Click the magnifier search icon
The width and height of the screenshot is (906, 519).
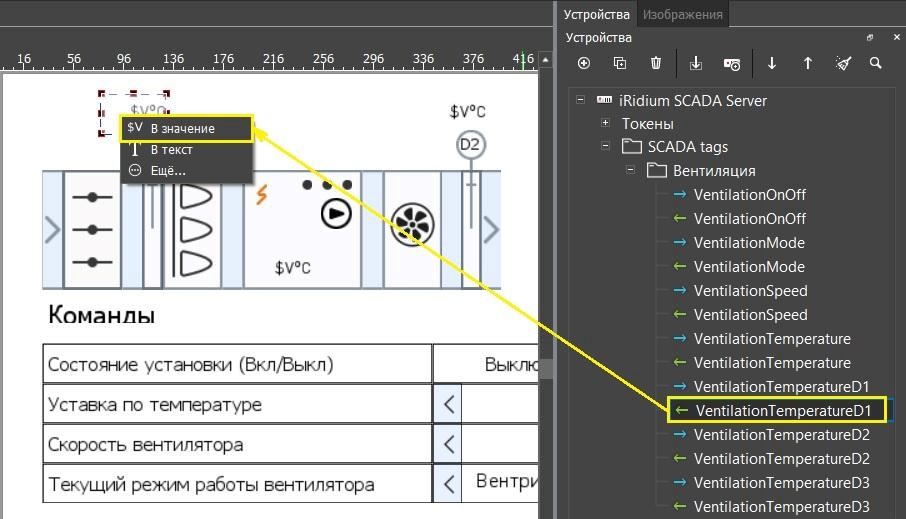pos(876,63)
